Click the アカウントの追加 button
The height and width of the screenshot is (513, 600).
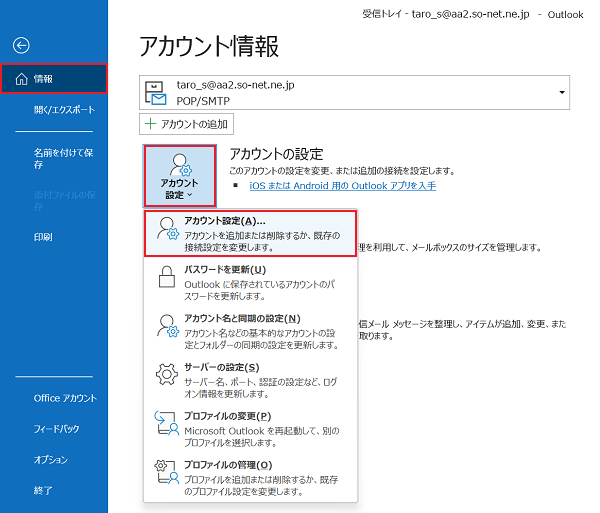[x=188, y=124]
